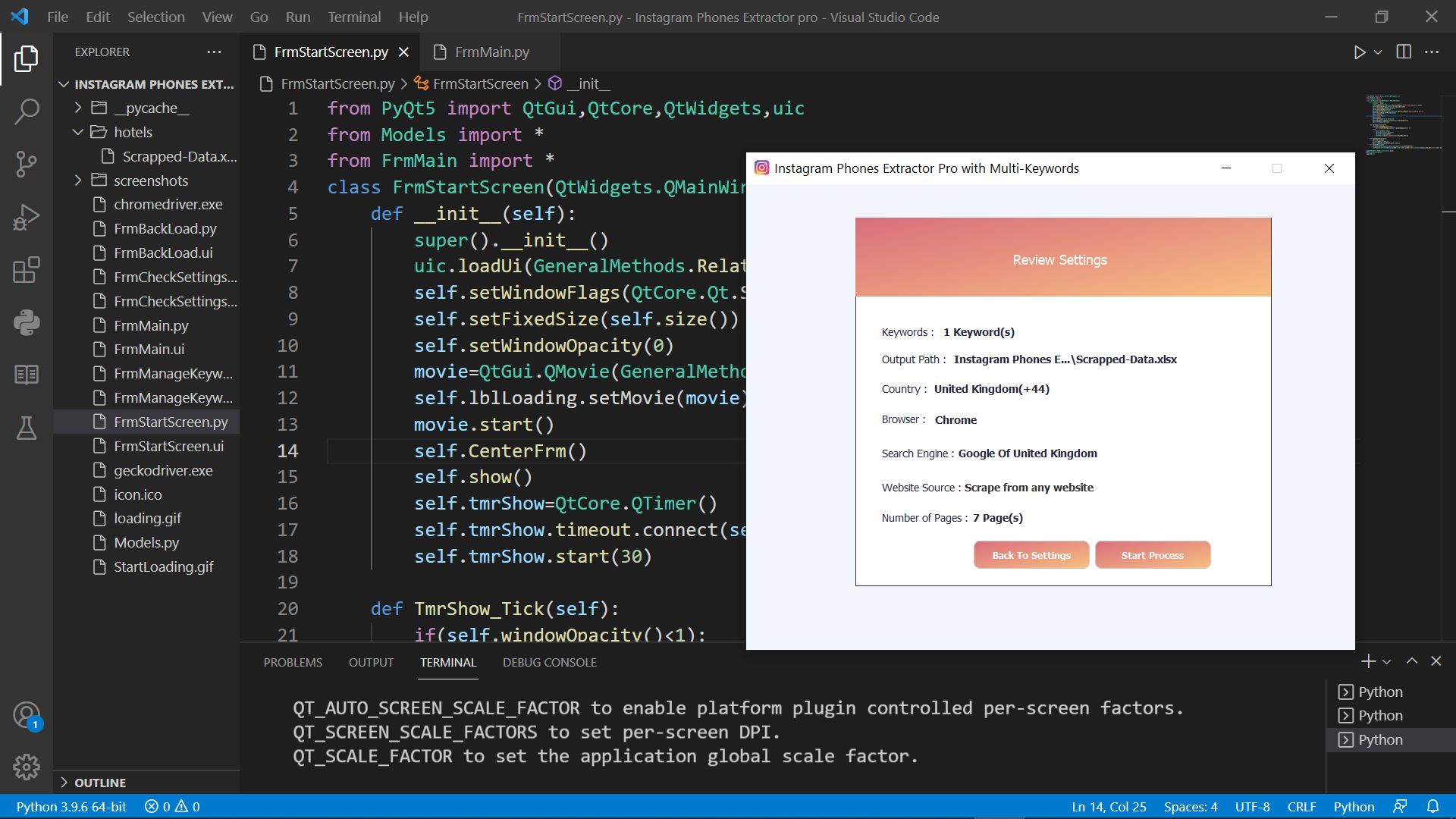
Task: Click the Python language mode indicator
Action: tap(1354, 806)
